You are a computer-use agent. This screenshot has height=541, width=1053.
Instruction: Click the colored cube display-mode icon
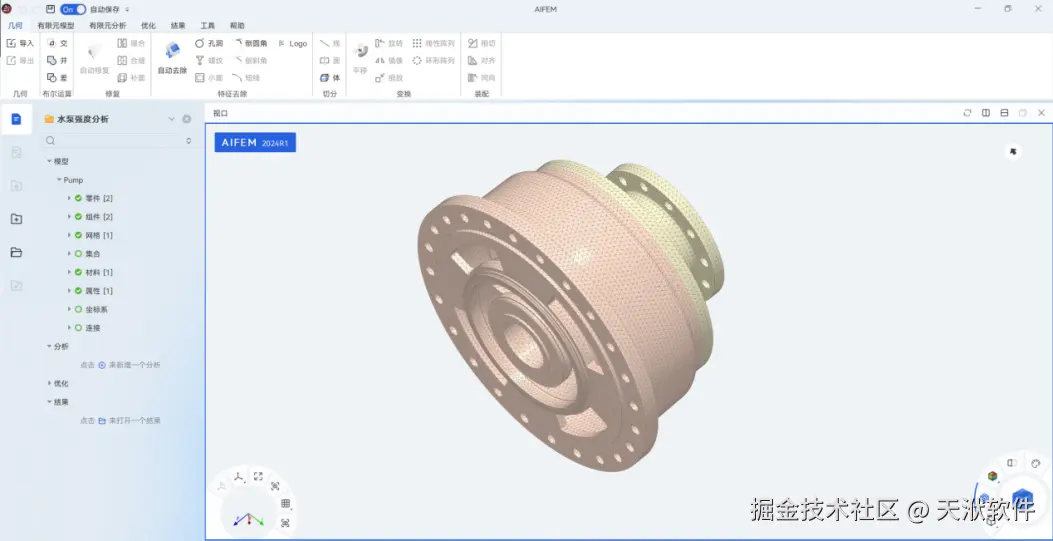[993, 476]
